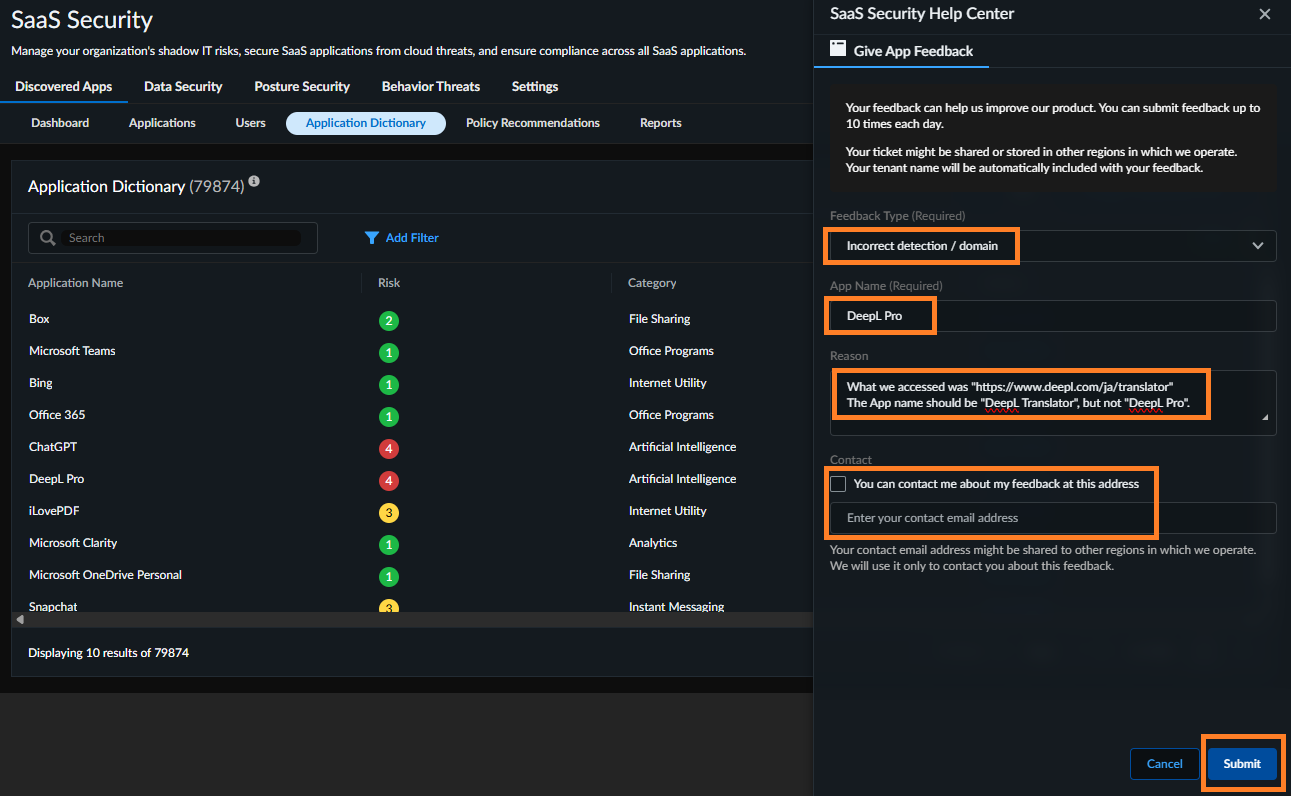
Task: Click the Risk column header
Action: coord(389,283)
